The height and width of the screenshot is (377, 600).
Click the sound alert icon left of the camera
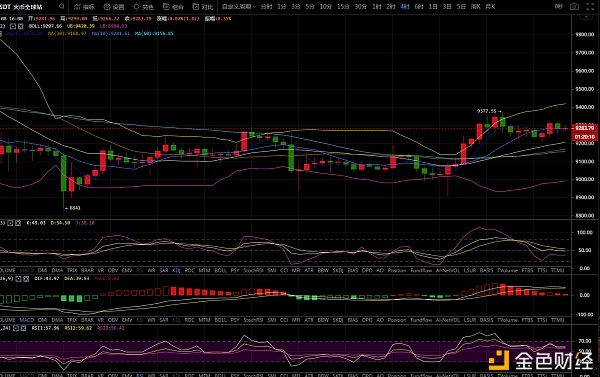point(559,7)
